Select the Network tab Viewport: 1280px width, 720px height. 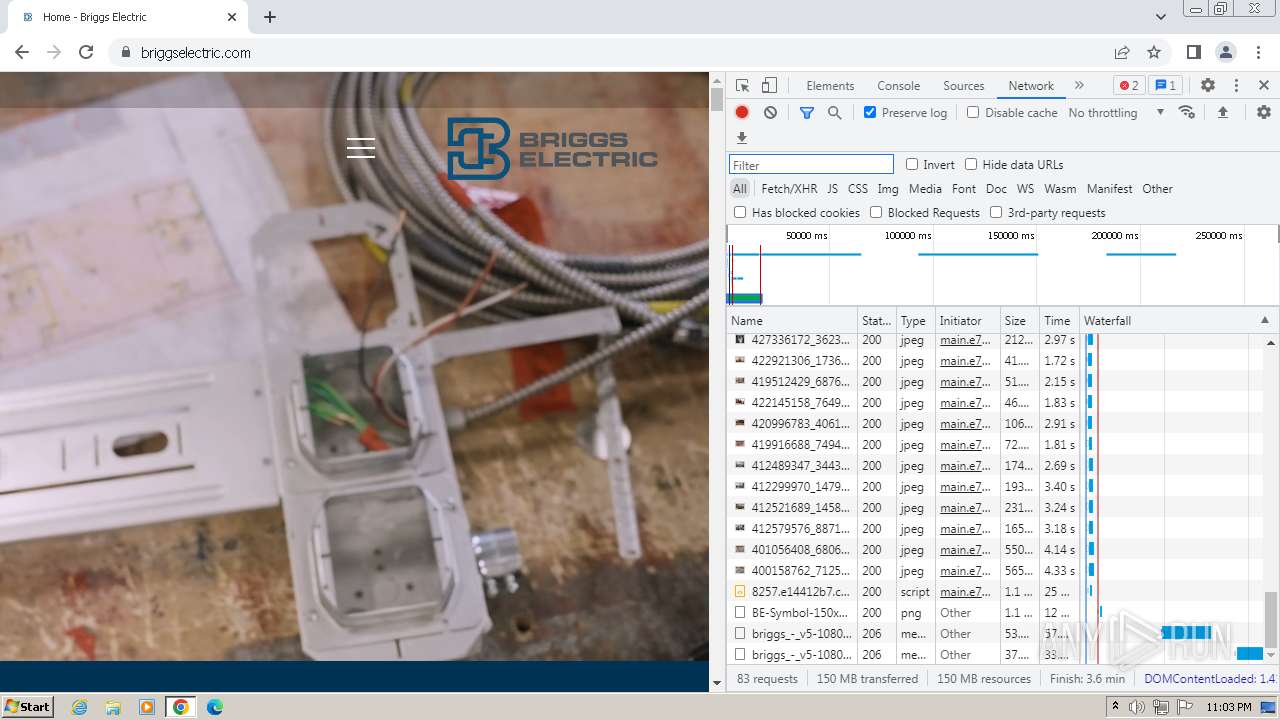click(1031, 86)
